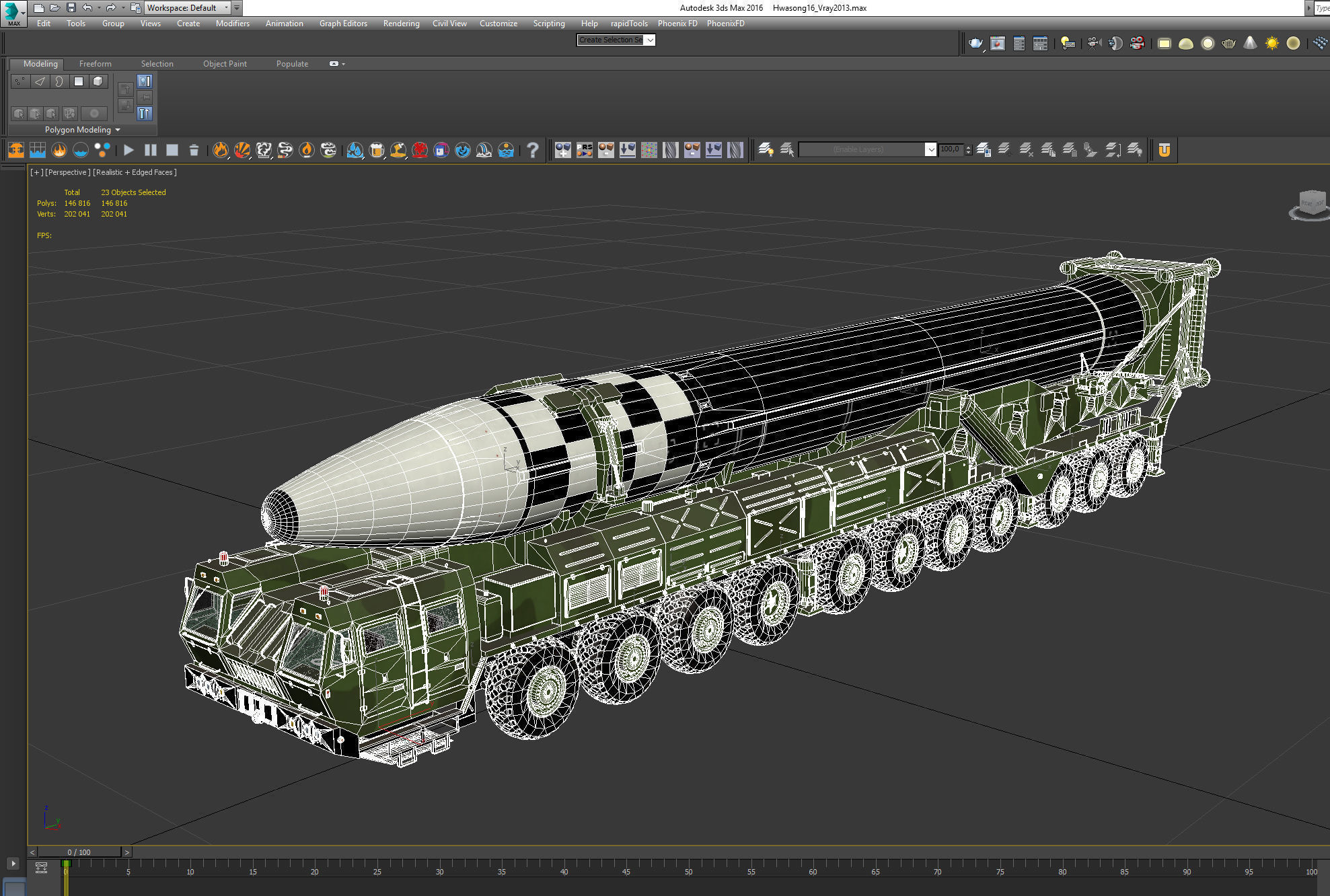Click the orange U toolbar icon
Image resolution: width=1330 pixels, height=896 pixels.
(x=1165, y=150)
